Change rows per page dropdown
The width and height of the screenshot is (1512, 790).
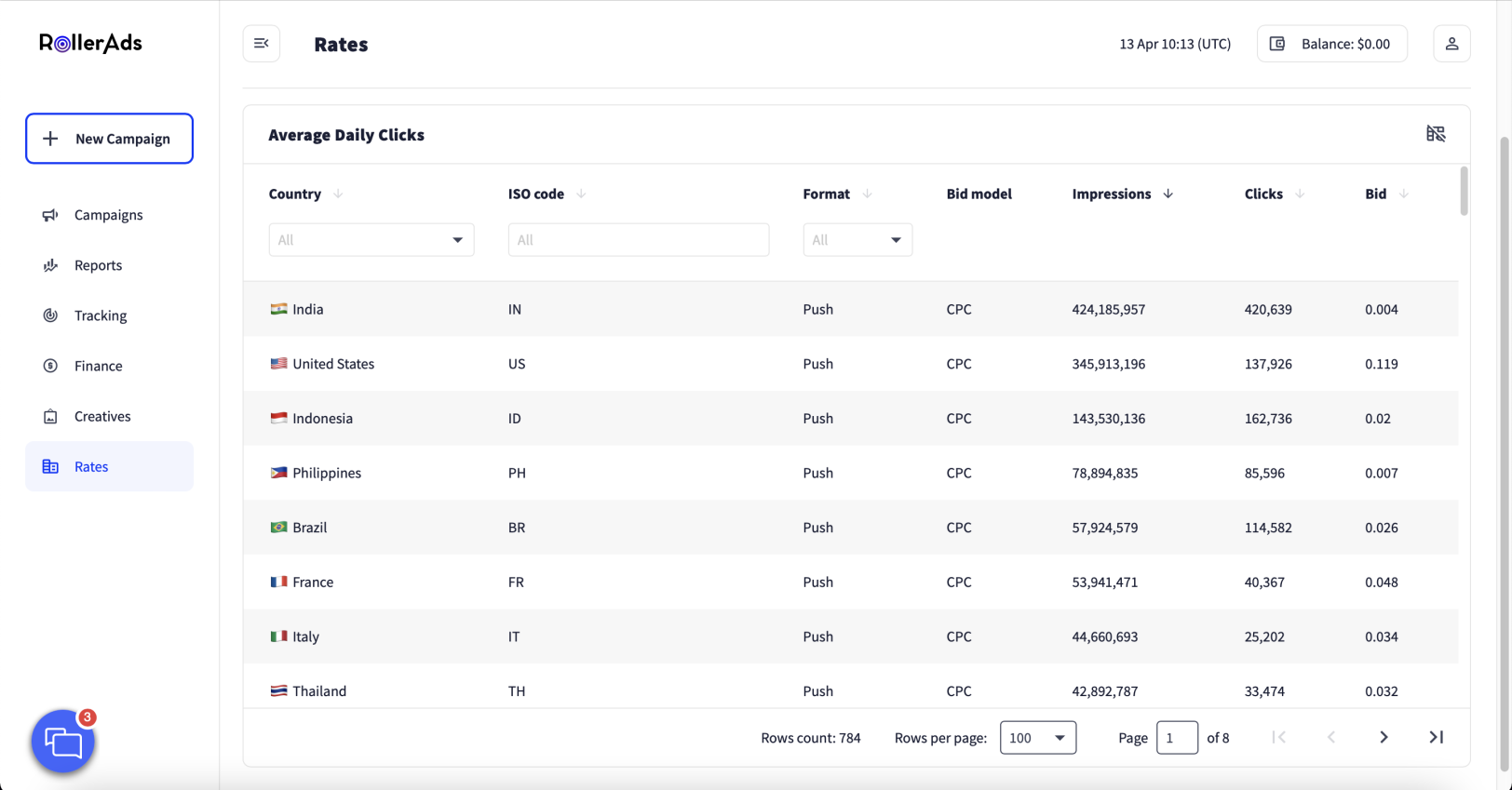(x=1037, y=738)
